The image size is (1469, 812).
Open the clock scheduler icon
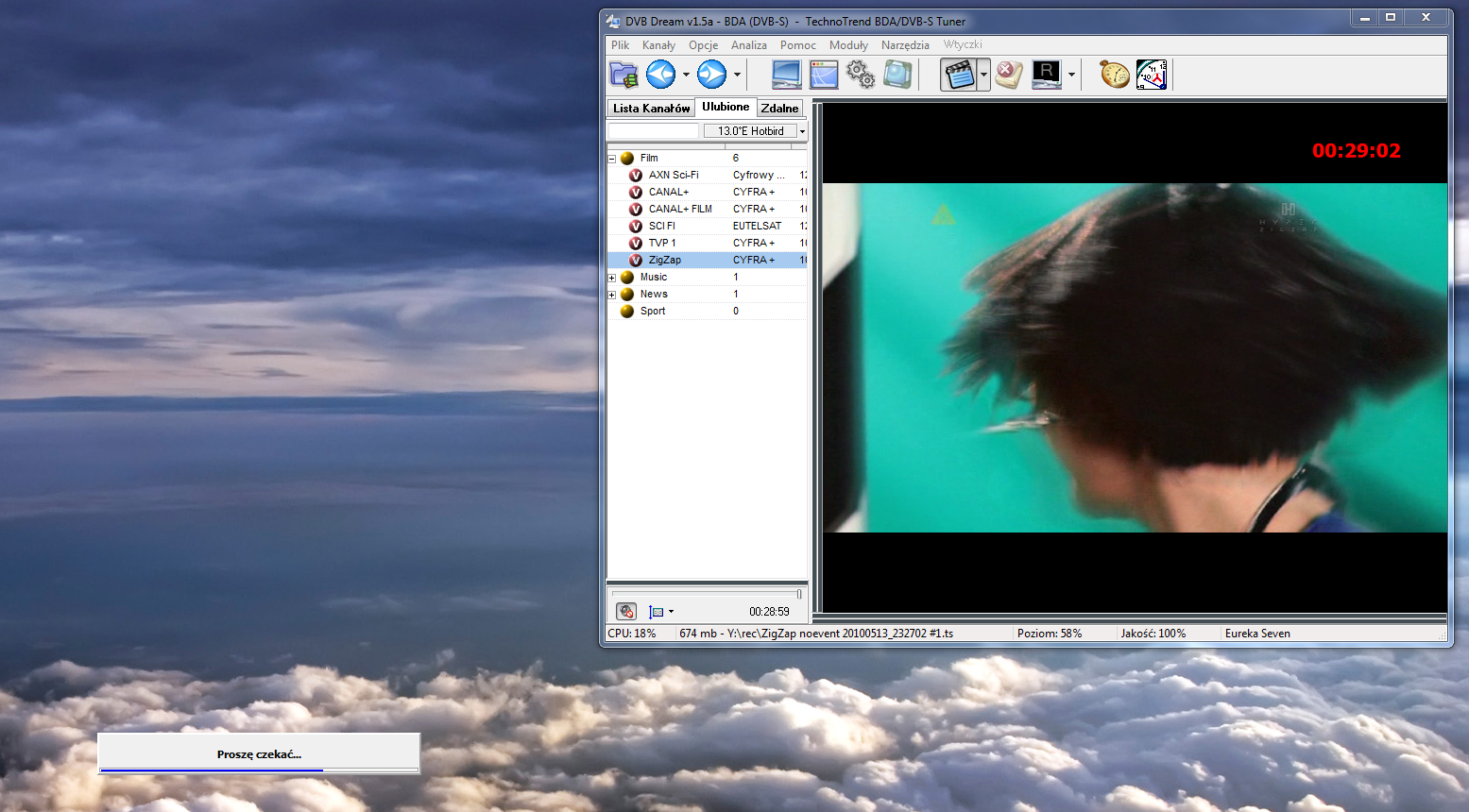coord(1152,75)
